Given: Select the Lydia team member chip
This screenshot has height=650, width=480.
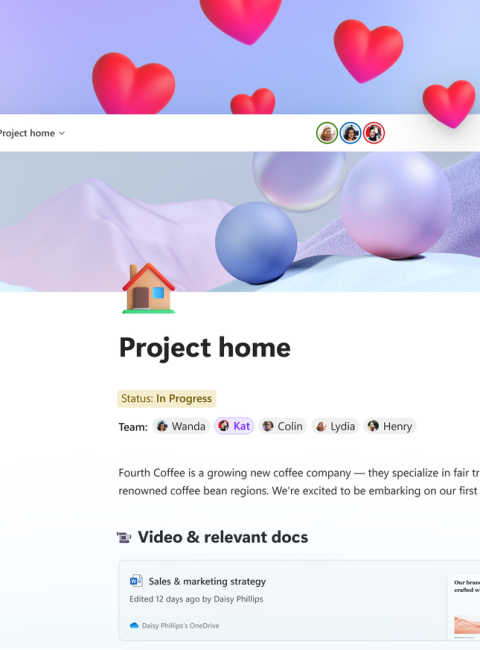Looking at the screenshot, I should coord(335,426).
